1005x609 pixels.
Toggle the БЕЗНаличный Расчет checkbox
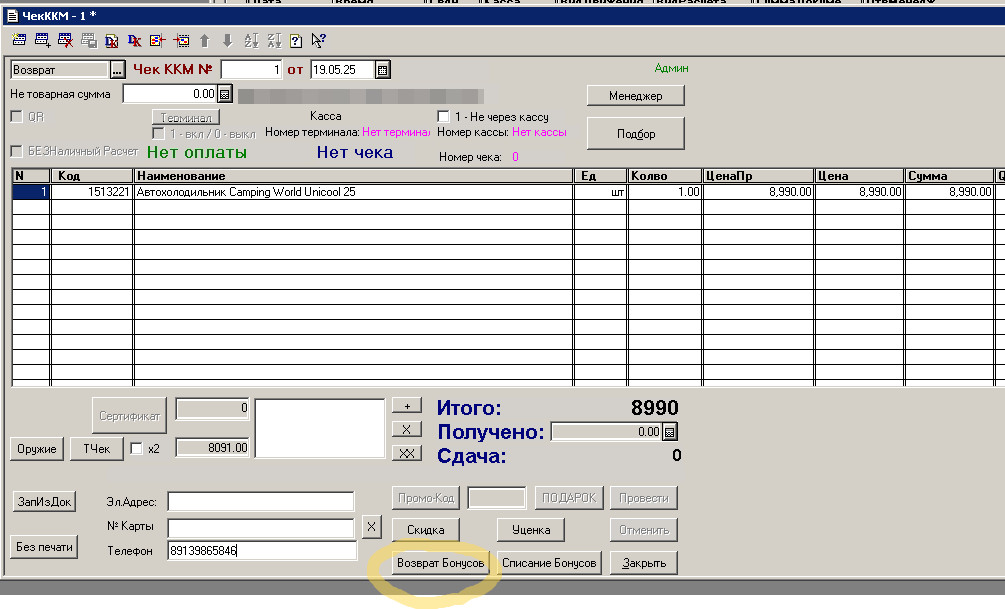click(x=17, y=151)
